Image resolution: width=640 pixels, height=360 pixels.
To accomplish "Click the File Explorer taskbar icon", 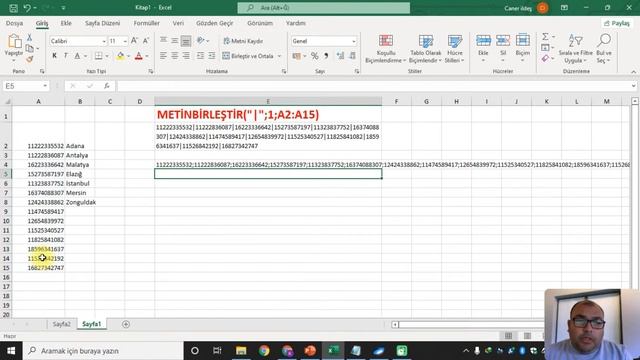I will tap(241, 351).
